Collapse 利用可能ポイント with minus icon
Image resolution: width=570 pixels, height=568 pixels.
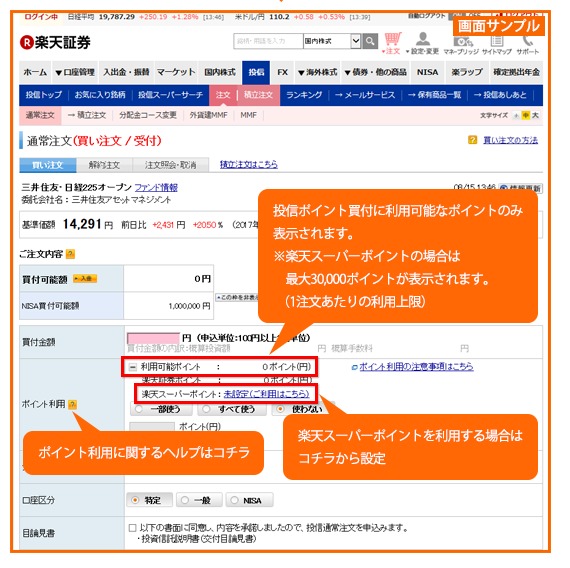click(134, 368)
